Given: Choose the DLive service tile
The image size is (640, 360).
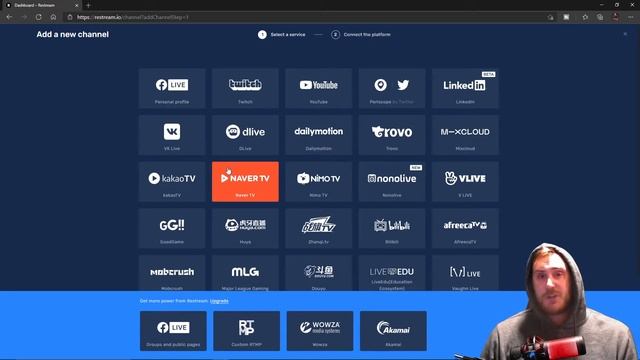Looking at the screenshot, I should (245, 135).
